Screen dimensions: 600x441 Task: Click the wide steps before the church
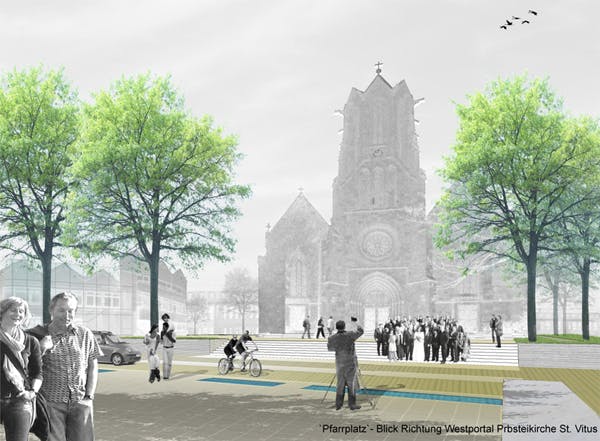click(x=300, y=351)
